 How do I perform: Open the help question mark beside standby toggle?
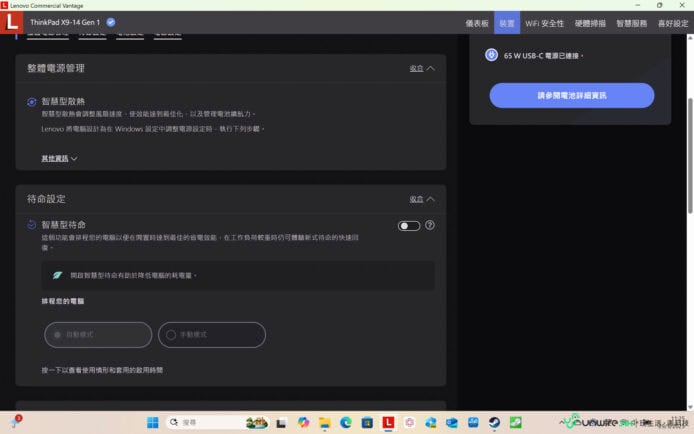pyautogui.click(x=429, y=225)
